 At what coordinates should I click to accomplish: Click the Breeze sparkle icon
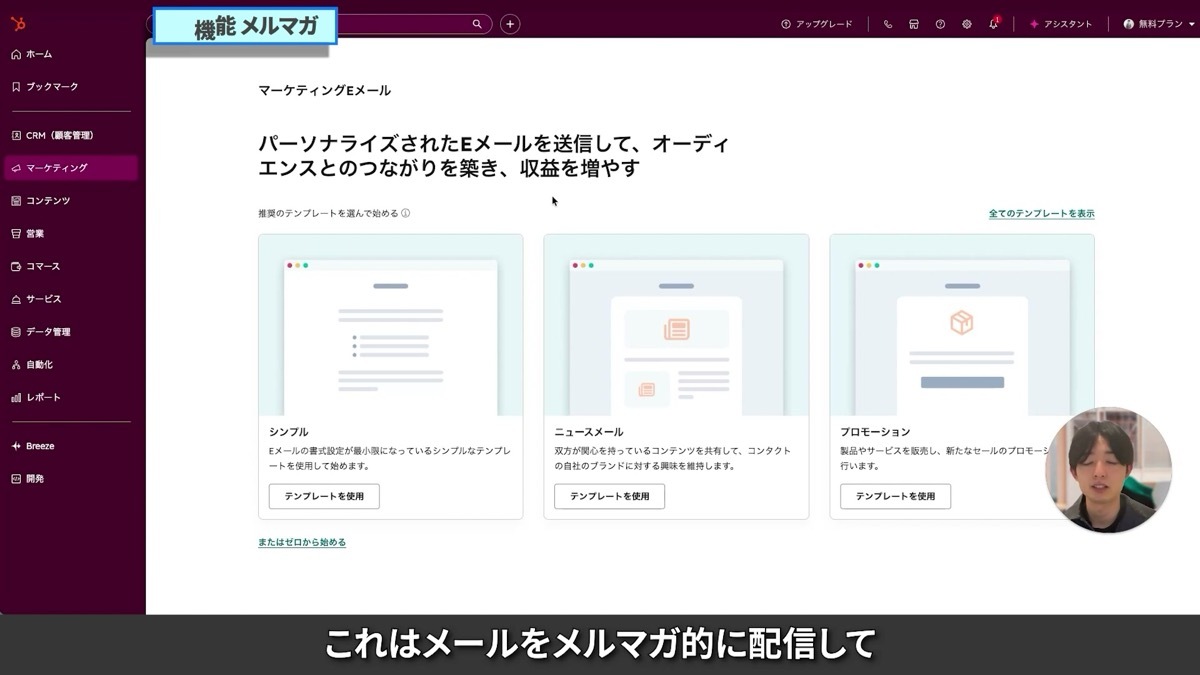14,445
